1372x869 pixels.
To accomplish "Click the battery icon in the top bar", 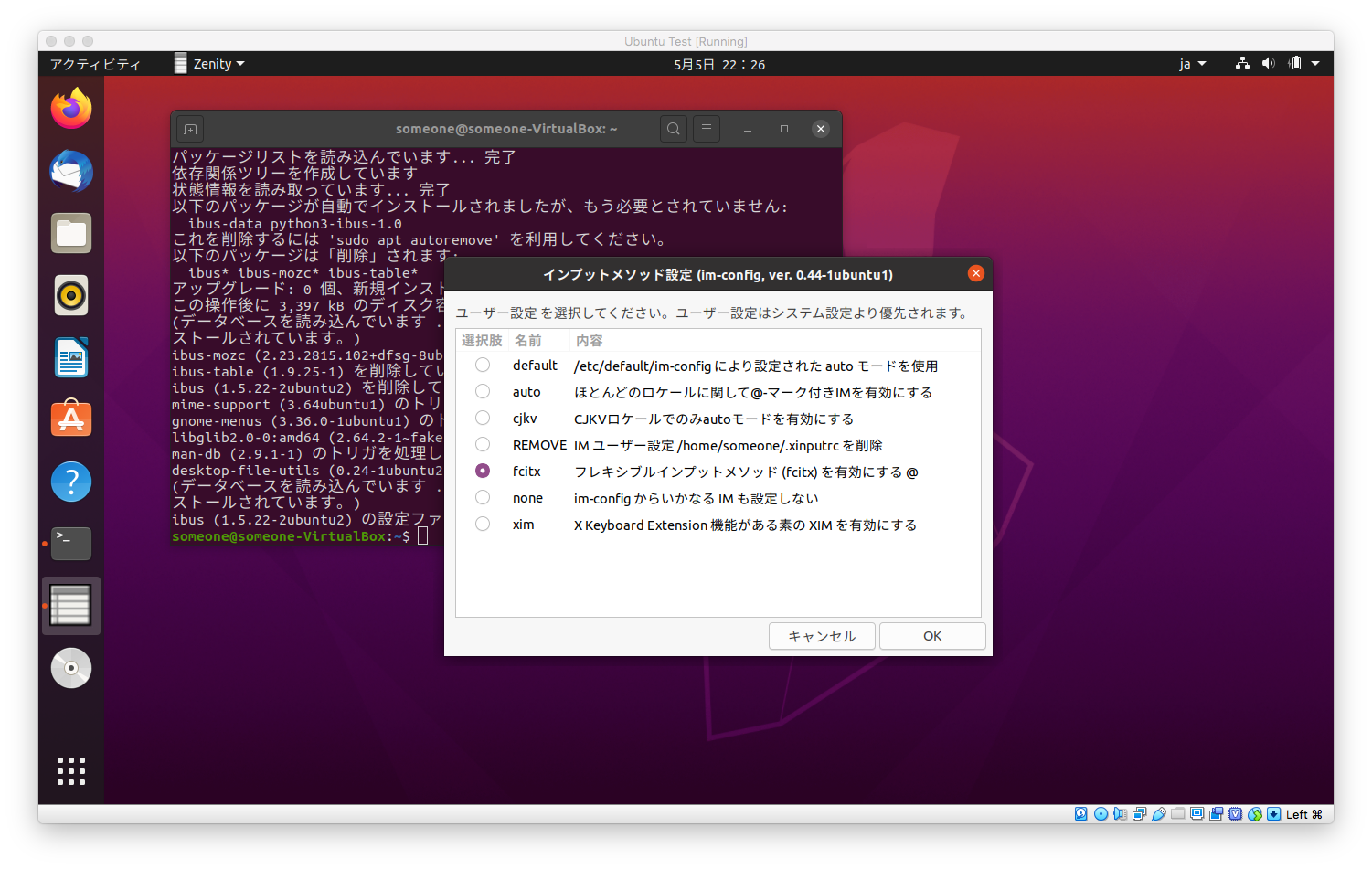I will pos(1294,63).
